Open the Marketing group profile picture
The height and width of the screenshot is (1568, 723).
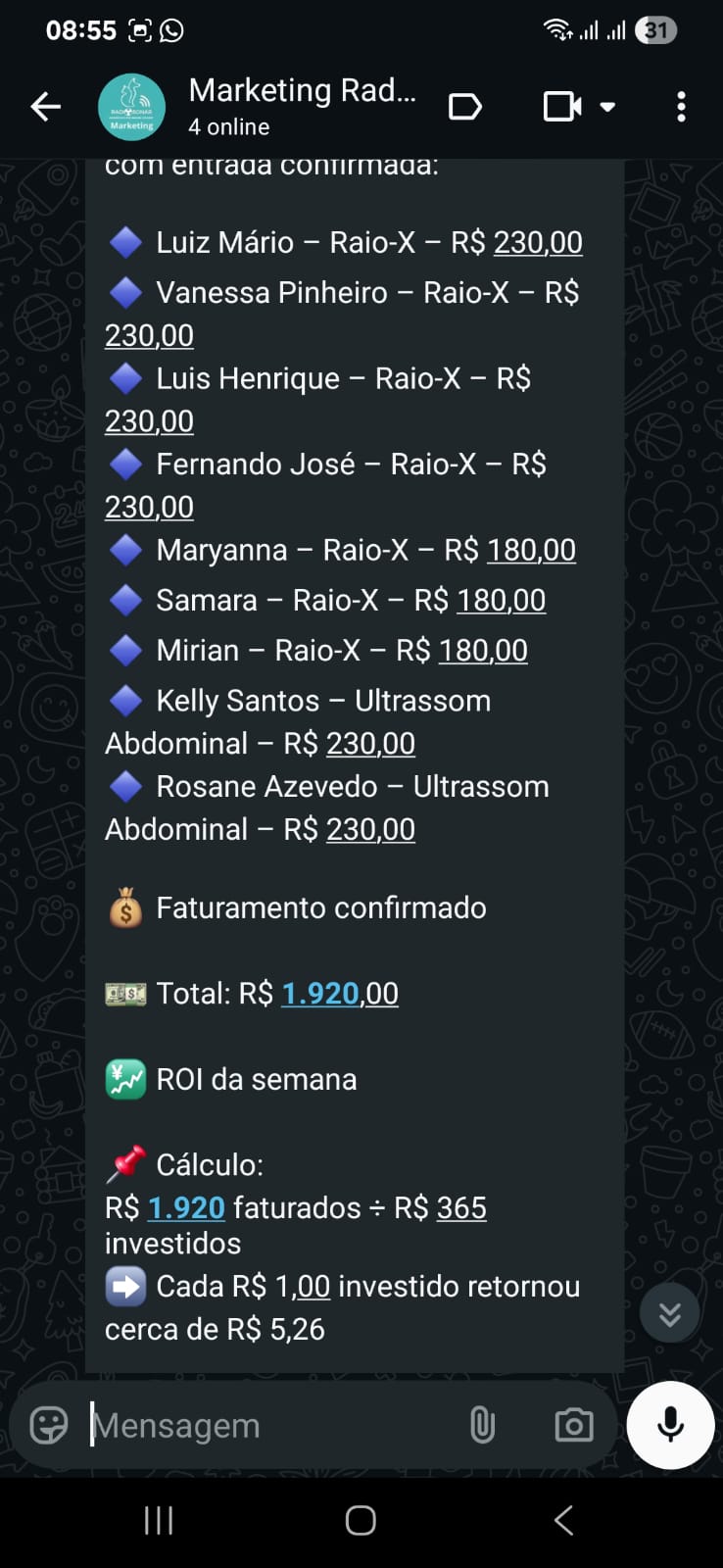tap(131, 107)
